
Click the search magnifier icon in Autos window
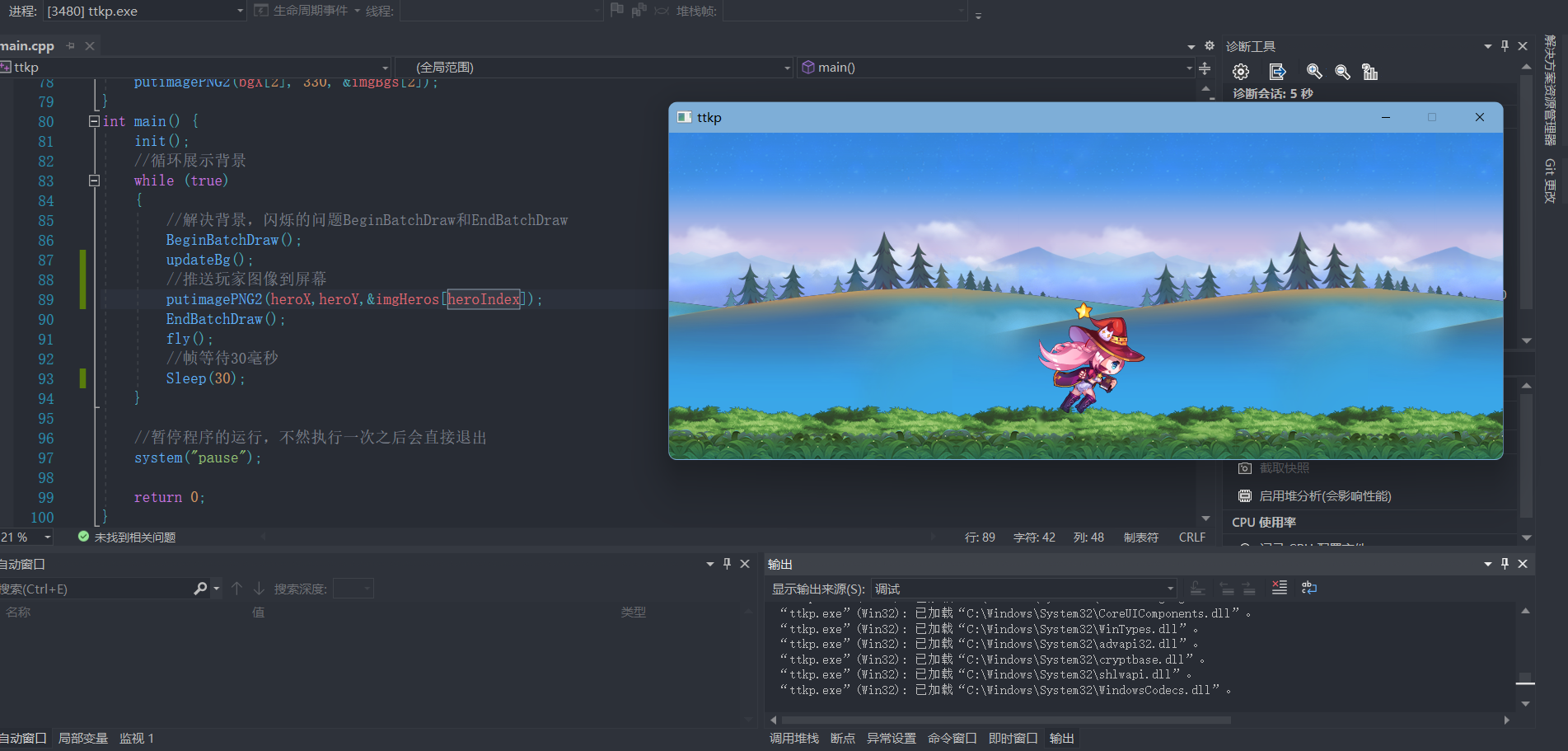(200, 589)
